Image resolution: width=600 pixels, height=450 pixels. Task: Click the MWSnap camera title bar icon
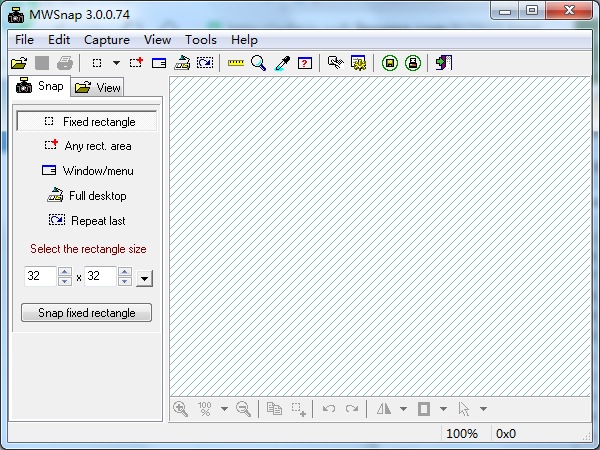16,15
